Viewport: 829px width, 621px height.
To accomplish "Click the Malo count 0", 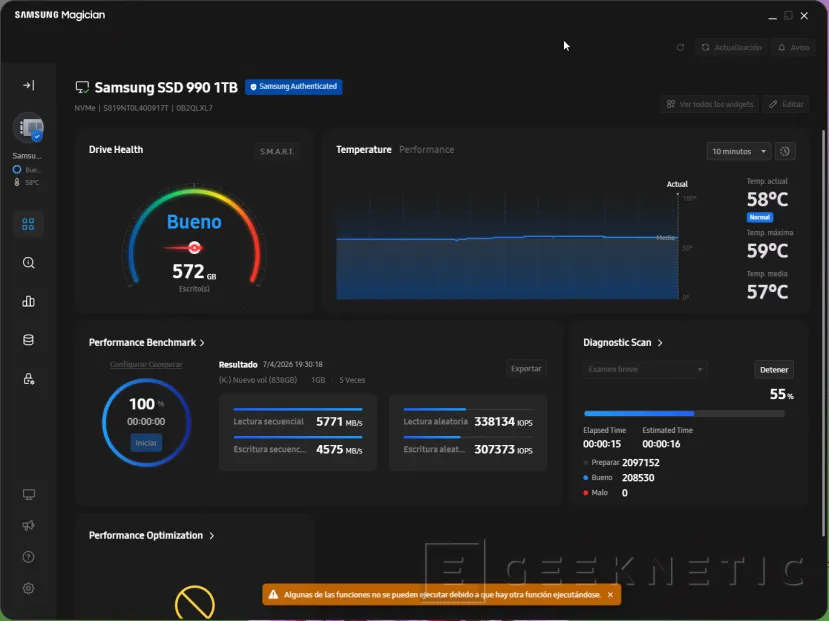I will tap(624, 493).
